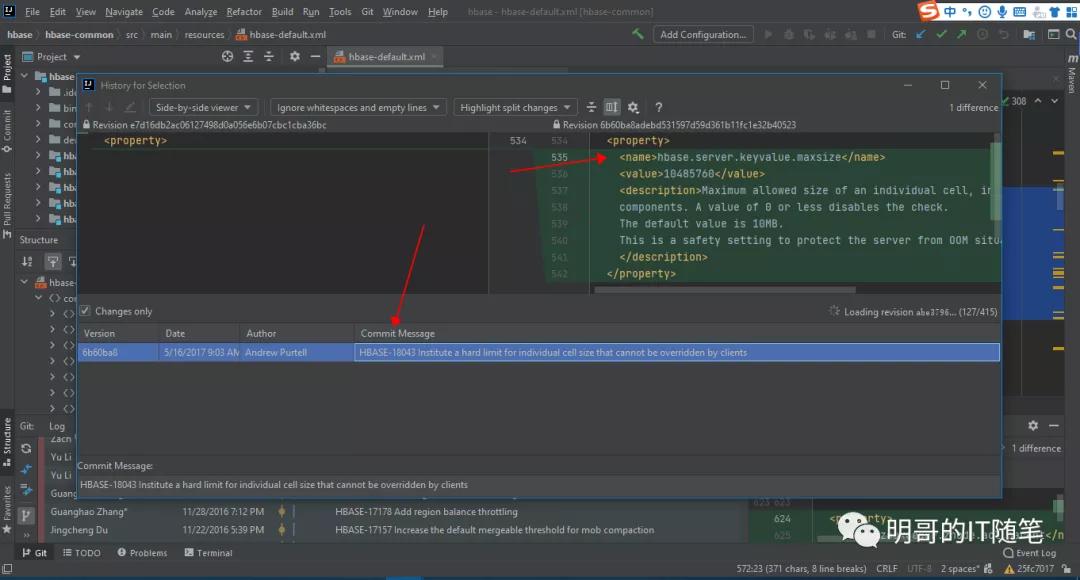Image resolution: width=1080 pixels, height=580 pixels.
Task: Collapse the hbase root project node
Action: tap(25, 76)
